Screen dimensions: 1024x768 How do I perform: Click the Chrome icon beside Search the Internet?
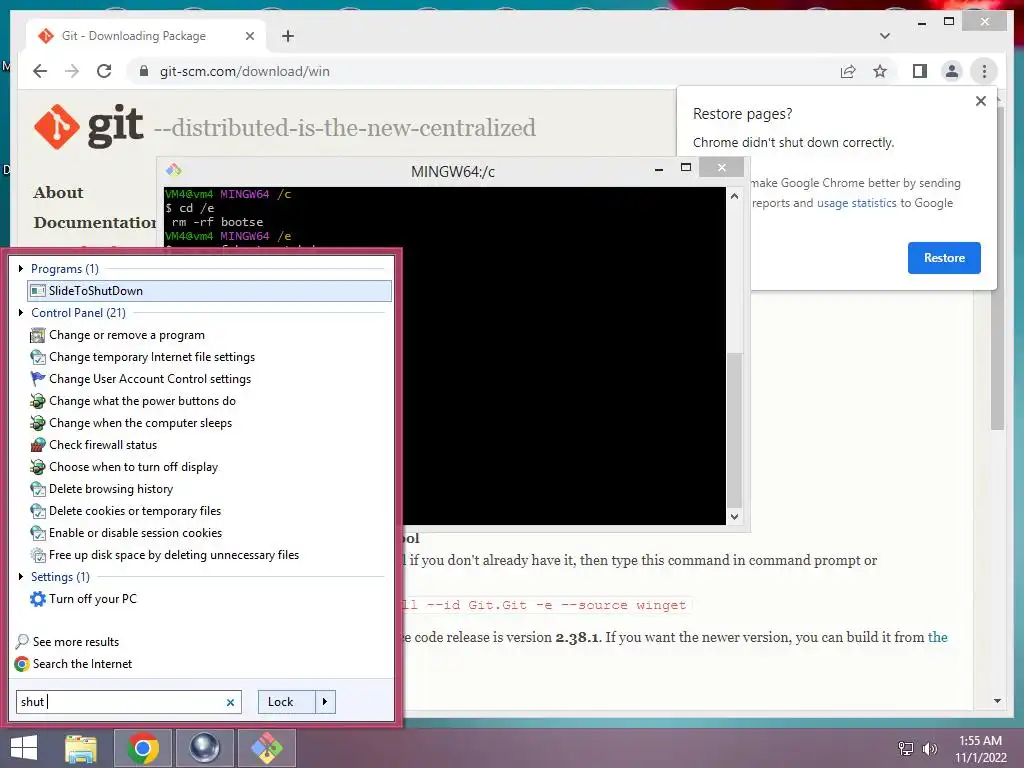(22, 664)
